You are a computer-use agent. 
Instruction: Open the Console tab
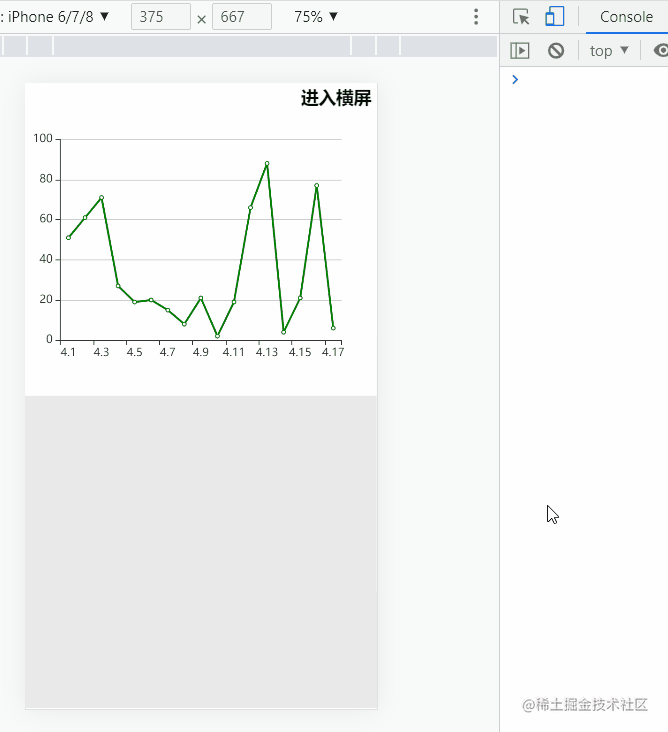(626, 17)
